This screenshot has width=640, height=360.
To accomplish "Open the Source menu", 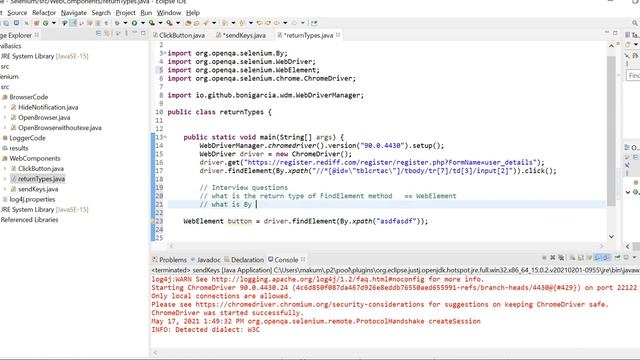I will pos(17,13).
